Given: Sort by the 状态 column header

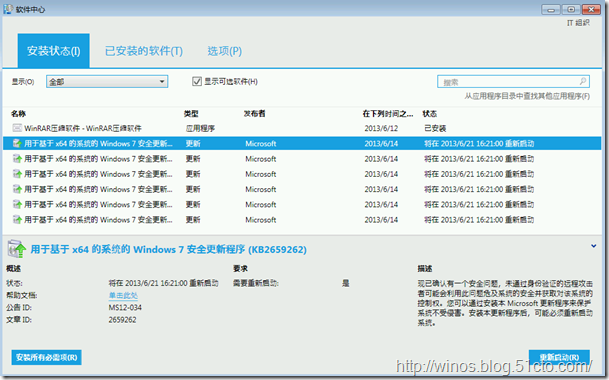Looking at the screenshot, I should click(x=430, y=113).
